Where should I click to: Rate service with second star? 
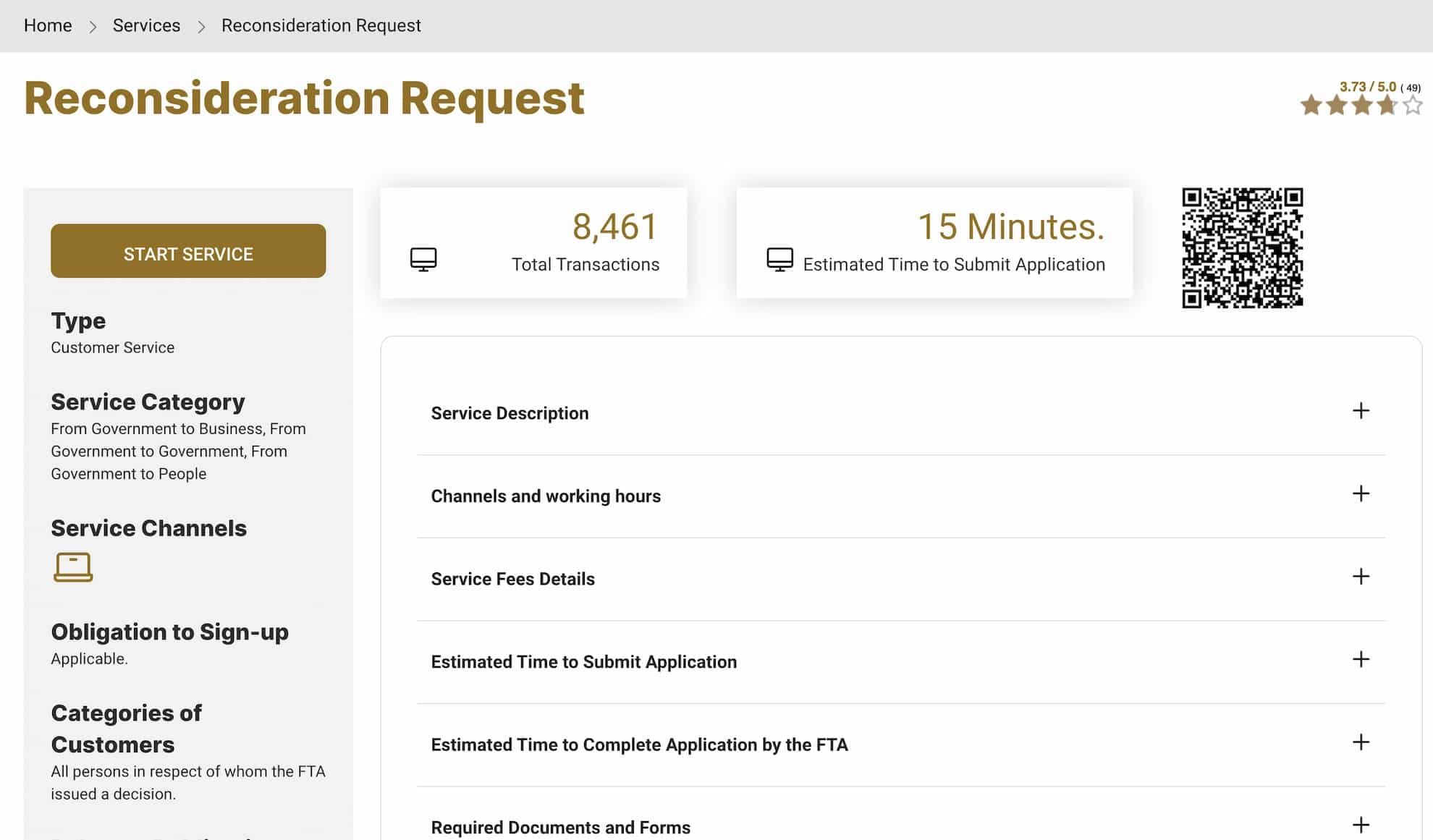(x=1336, y=106)
